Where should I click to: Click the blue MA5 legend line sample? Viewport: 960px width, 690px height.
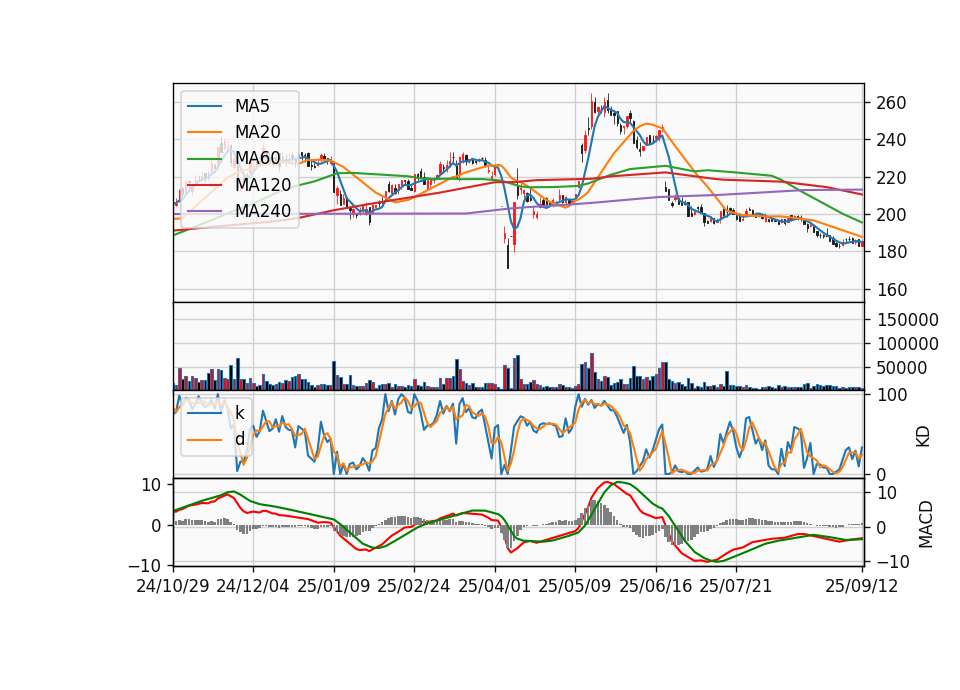tap(204, 107)
